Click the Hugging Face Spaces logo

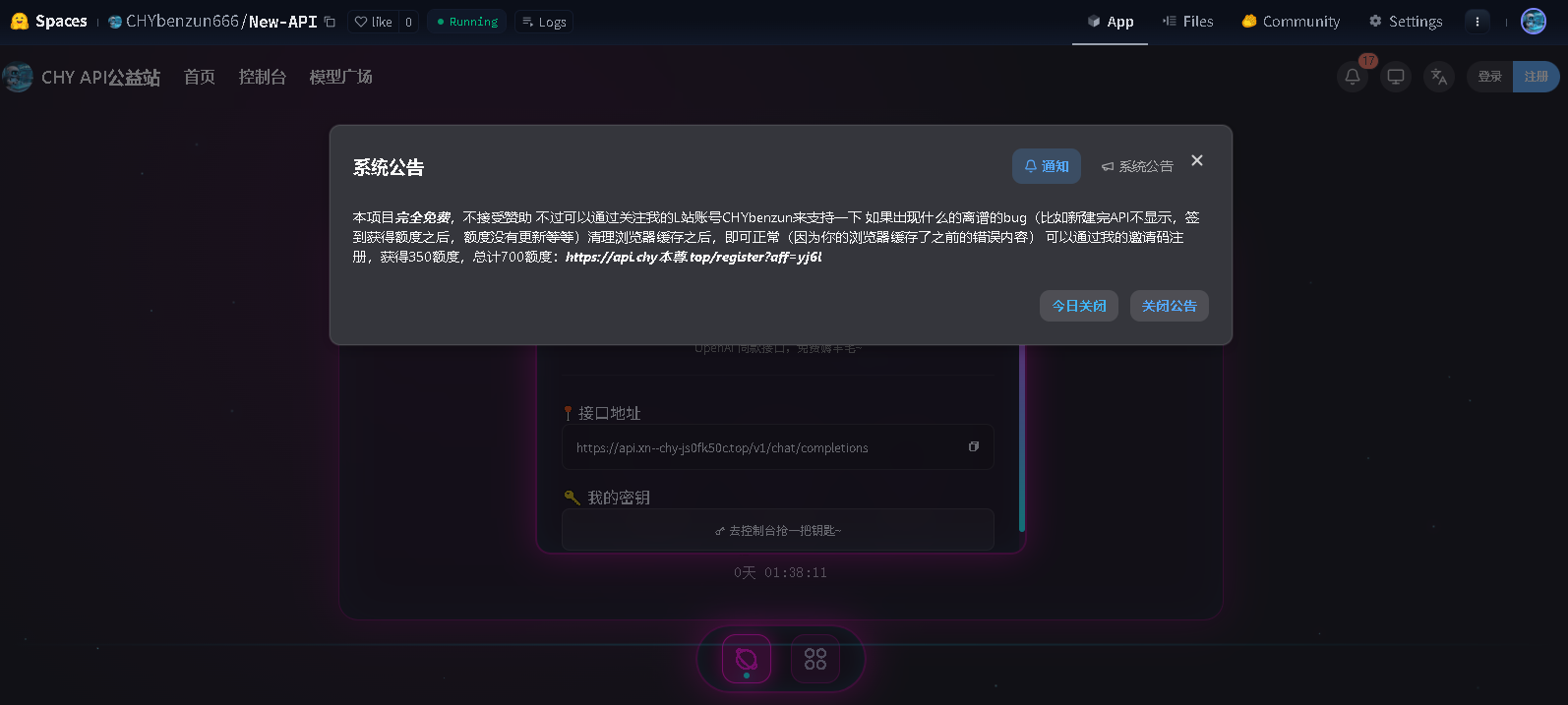[48, 21]
